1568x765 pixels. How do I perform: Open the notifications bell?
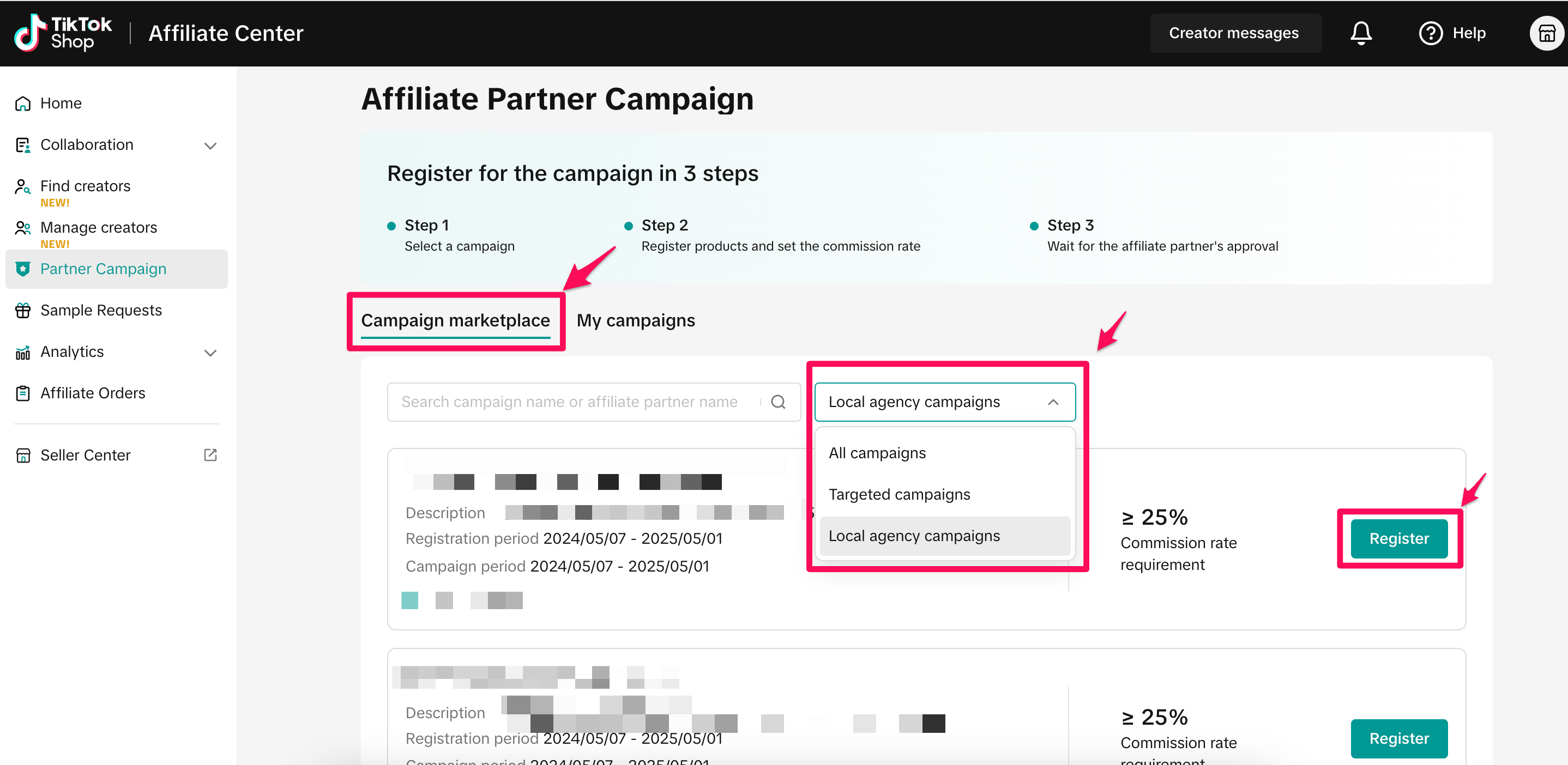click(x=1360, y=33)
